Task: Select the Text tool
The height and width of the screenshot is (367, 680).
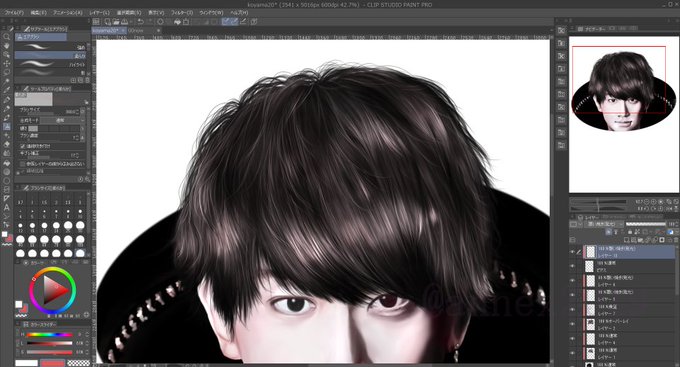Action: (7, 207)
